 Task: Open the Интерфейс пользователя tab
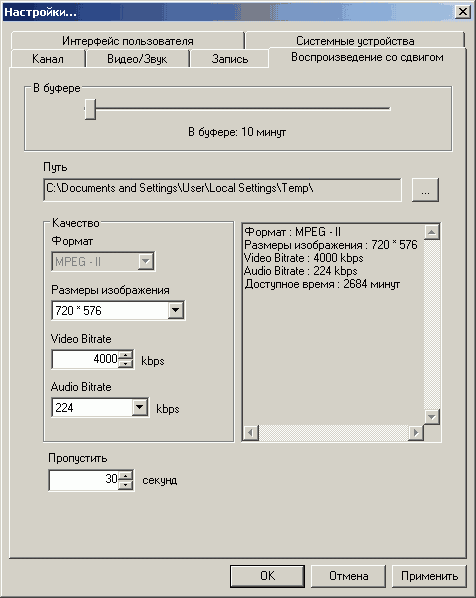[127, 40]
